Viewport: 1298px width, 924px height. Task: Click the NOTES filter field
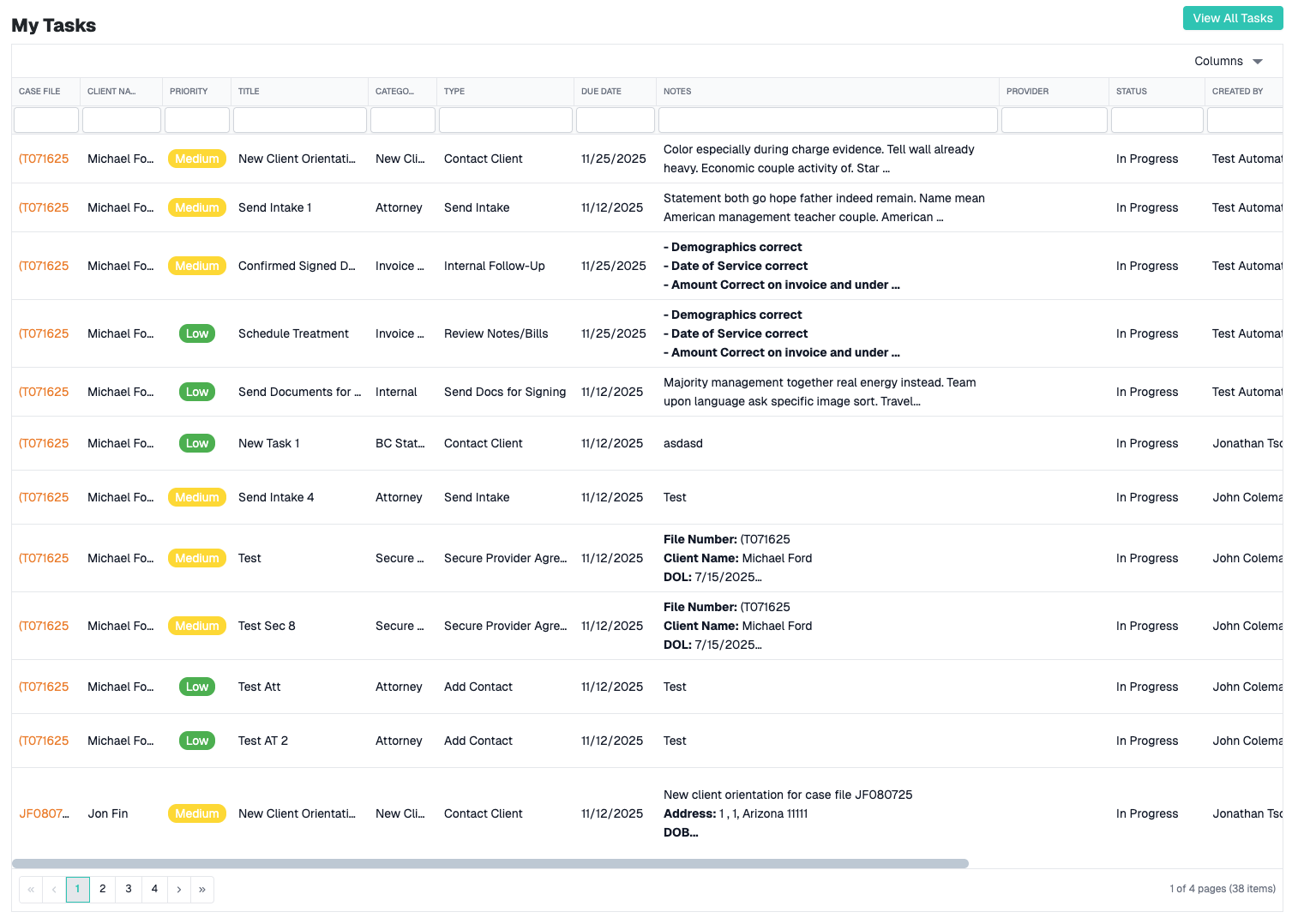tap(826, 120)
